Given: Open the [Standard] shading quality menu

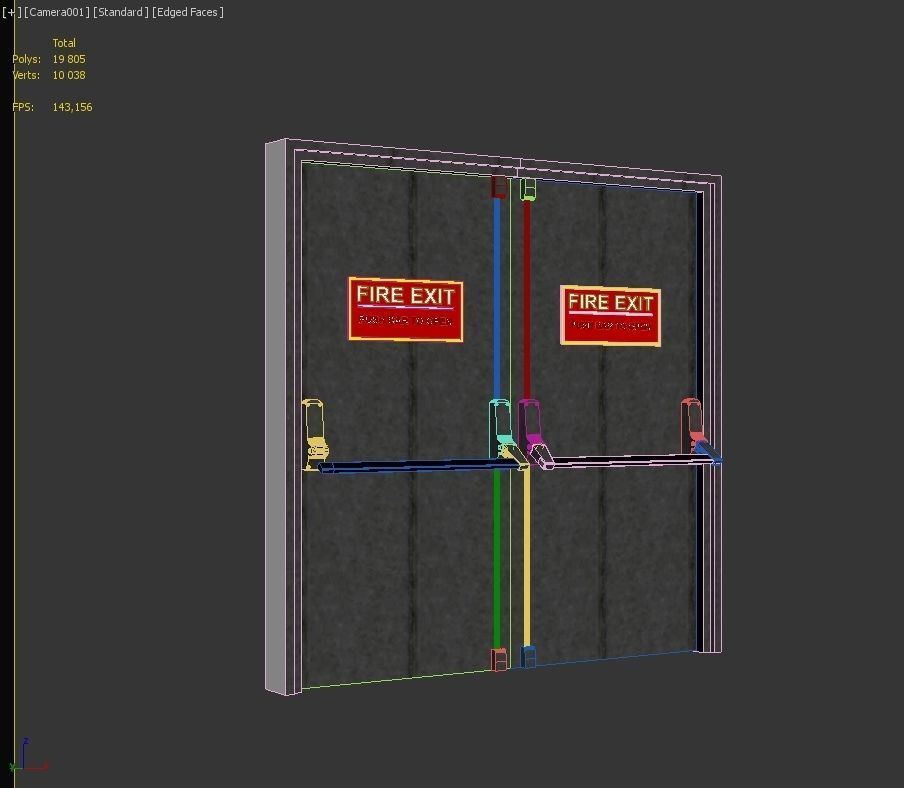Looking at the screenshot, I should tap(120, 12).
